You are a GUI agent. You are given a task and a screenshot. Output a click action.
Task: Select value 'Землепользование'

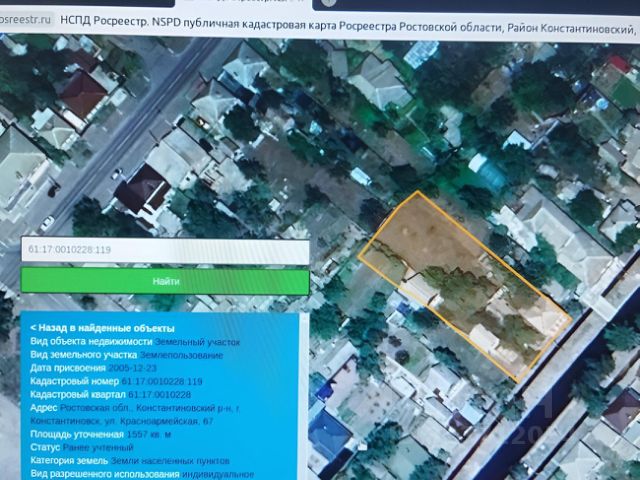181,355
